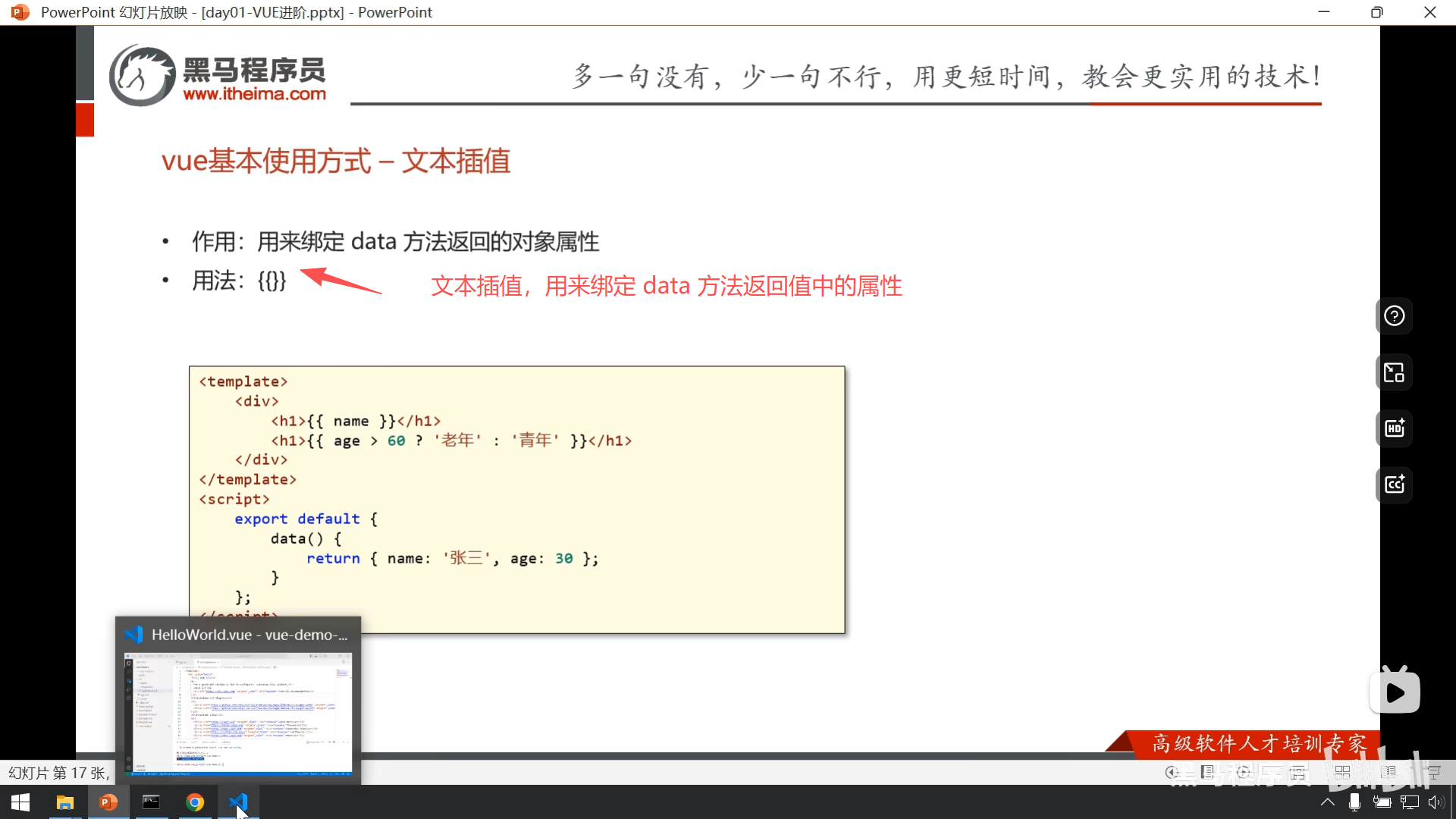Advance to next slide in status bar

pos(1244,772)
